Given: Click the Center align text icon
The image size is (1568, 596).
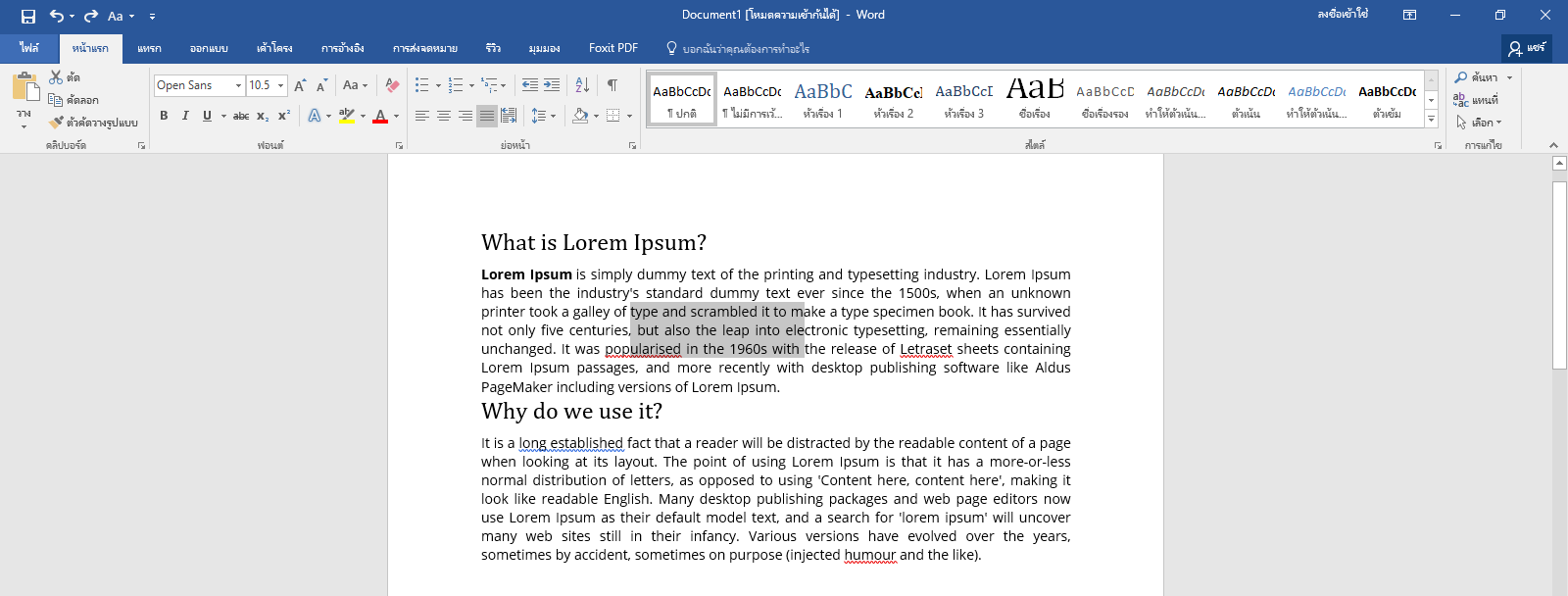Looking at the screenshot, I should (x=444, y=116).
